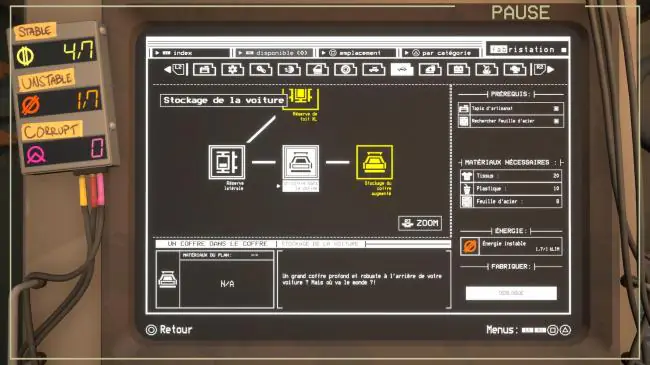Click the orange Énergie instable icon
The width and height of the screenshot is (650, 365).
coord(469,246)
